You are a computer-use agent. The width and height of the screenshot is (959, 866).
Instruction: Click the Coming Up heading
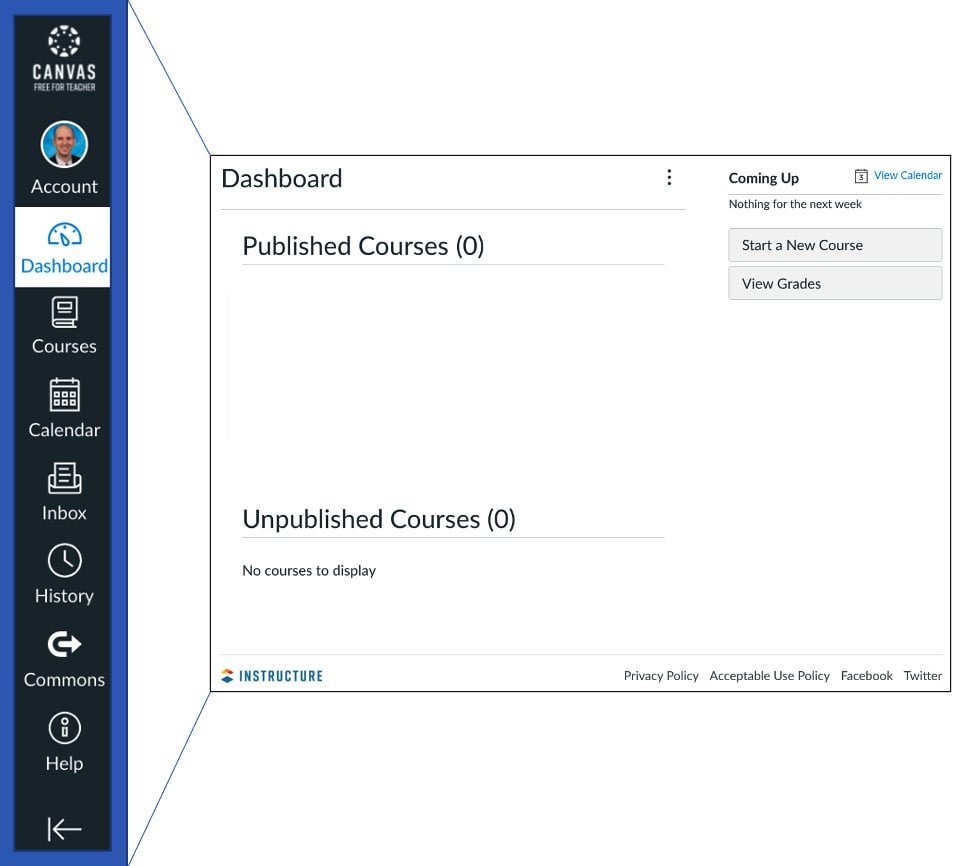pyautogui.click(x=763, y=178)
